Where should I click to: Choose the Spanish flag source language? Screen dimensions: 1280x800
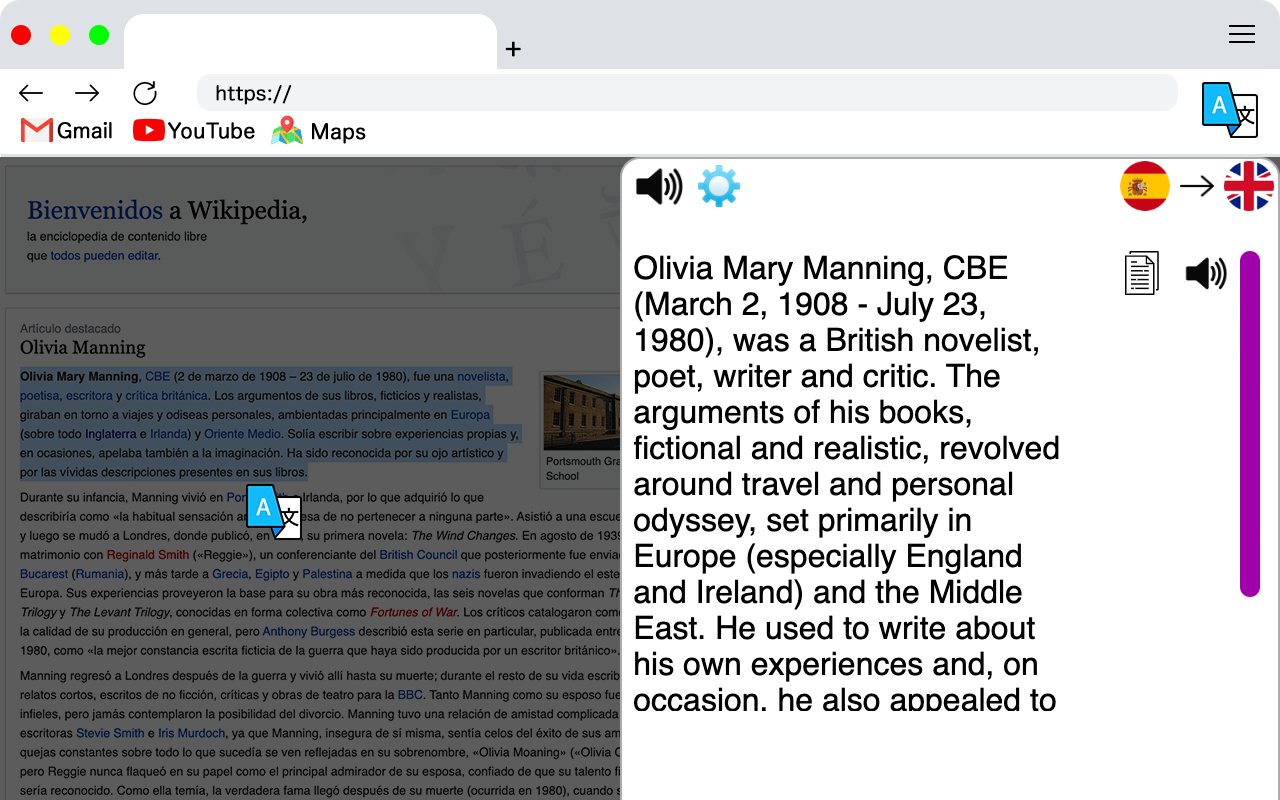(x=1145, y=186)
